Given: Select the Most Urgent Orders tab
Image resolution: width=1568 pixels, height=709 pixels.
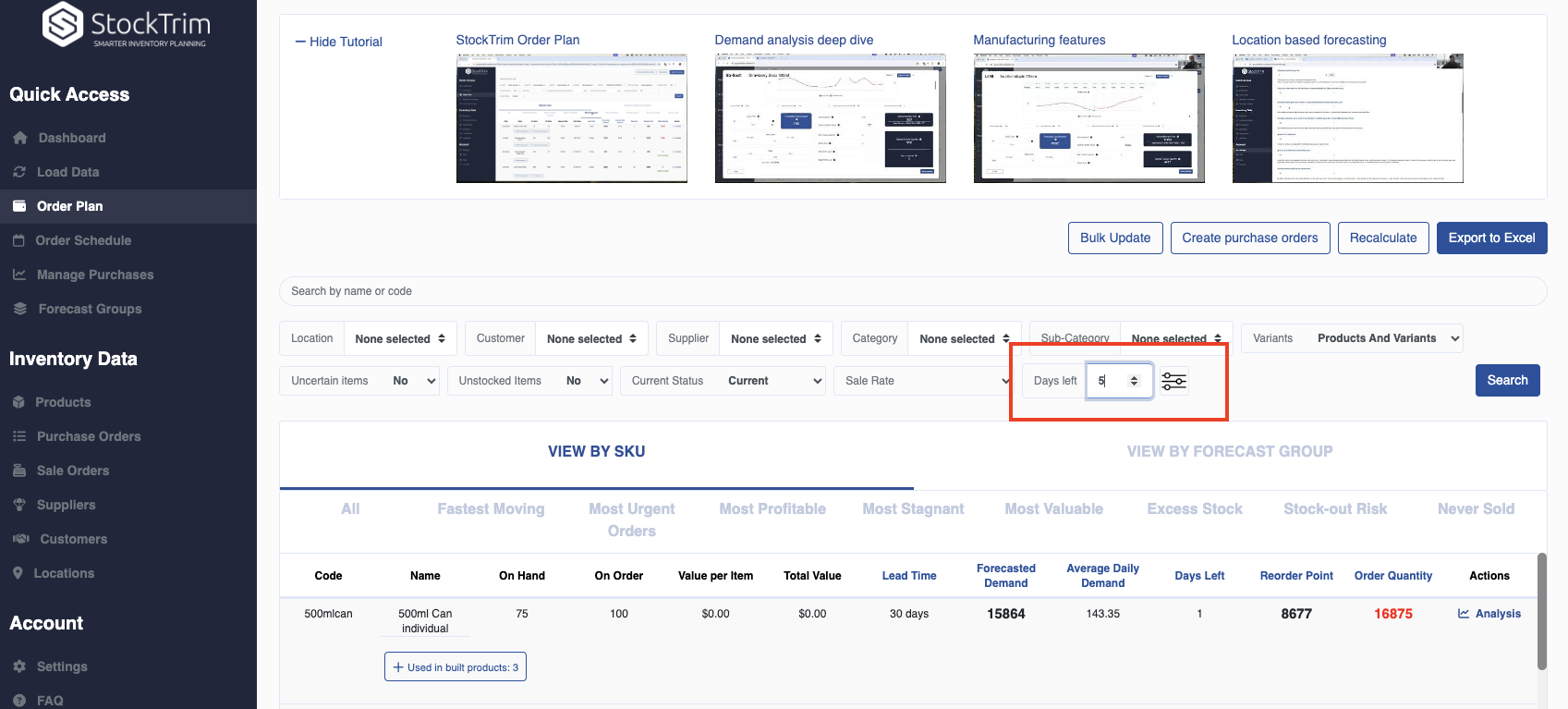Looking at the screenshot, I should coord(632,520).
